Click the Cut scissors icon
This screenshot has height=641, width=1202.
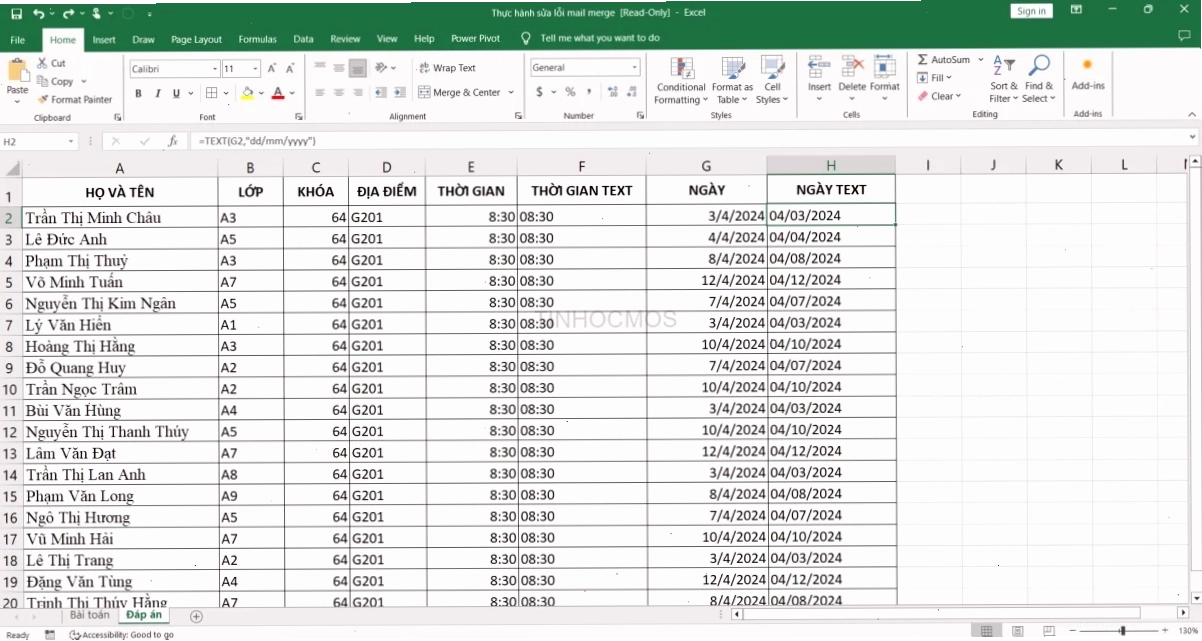44,63
